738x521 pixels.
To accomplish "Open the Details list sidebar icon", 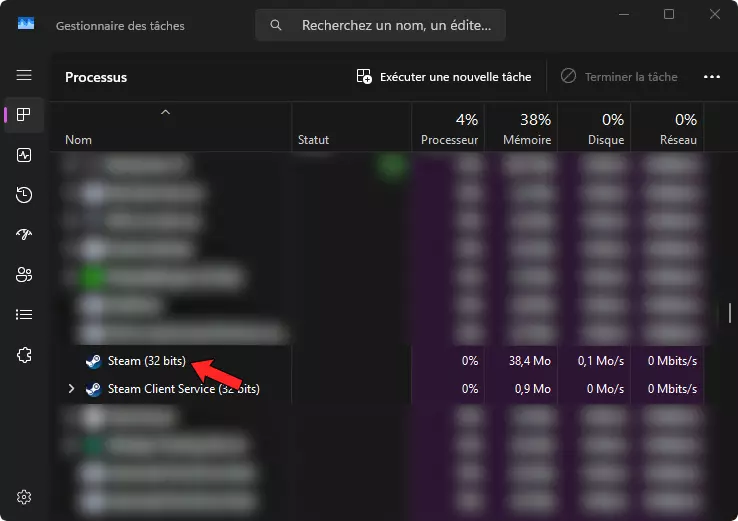I will [x=24, y=314].
